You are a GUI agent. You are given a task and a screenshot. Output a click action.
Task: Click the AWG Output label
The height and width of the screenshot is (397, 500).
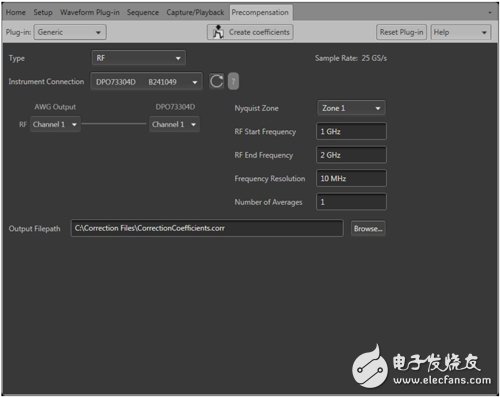[x=55, y=107]
